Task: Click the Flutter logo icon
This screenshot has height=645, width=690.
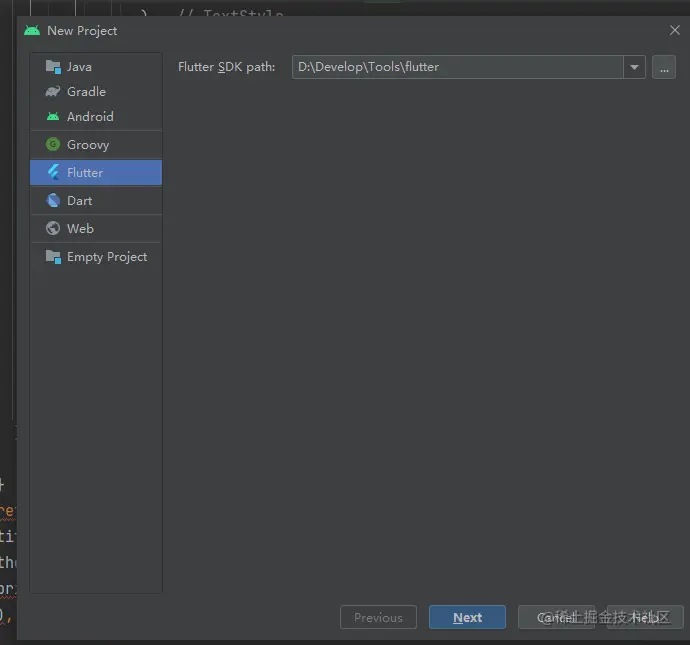Action: (x=53, y=172)
